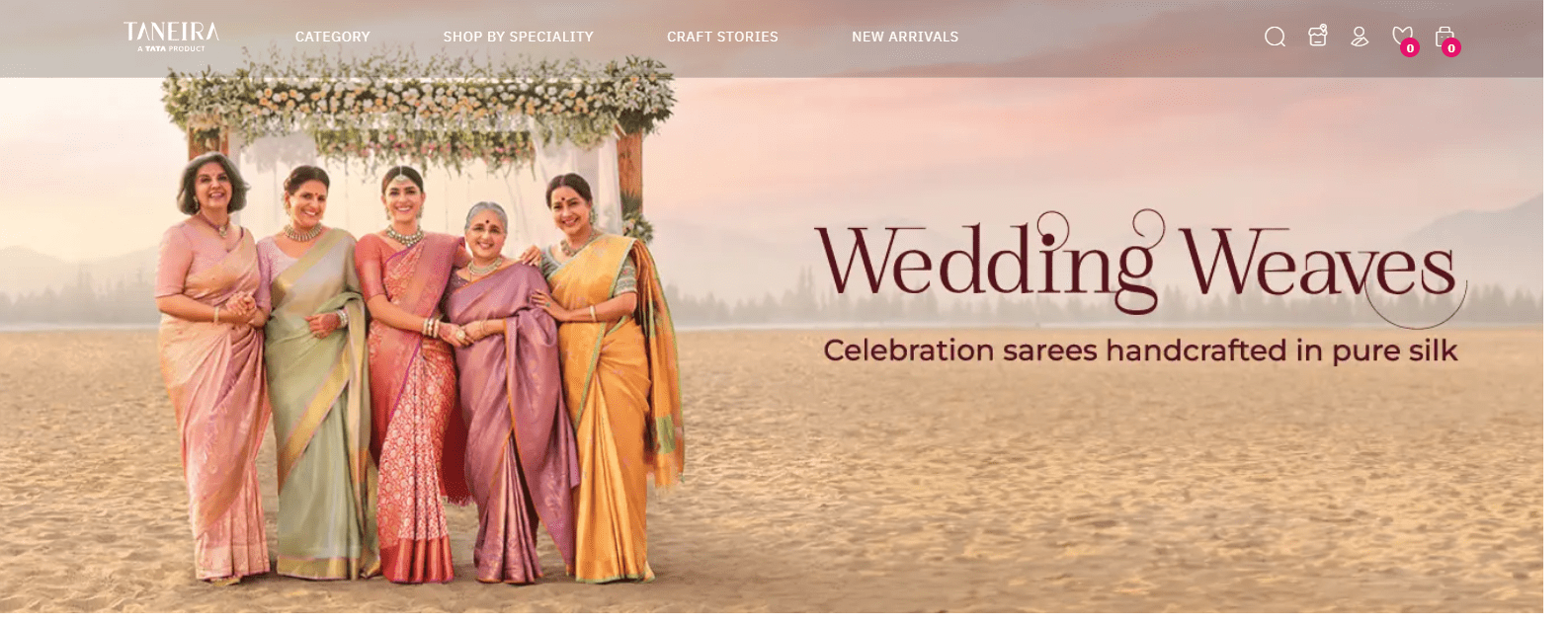Viewport: 1568px width, 625px height.
Task: Open the shopping bag cart icon
Action: pyautogui.click(x=1444, y=36)
